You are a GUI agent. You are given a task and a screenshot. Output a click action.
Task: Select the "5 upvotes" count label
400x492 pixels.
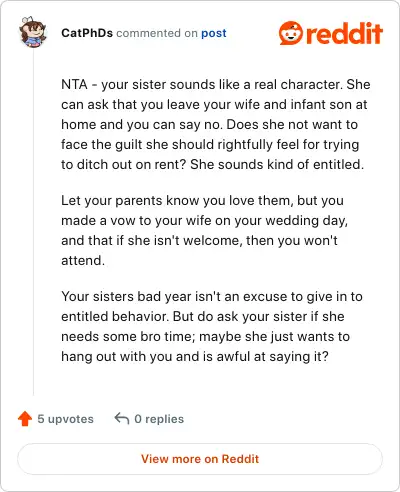pos(65,419)
